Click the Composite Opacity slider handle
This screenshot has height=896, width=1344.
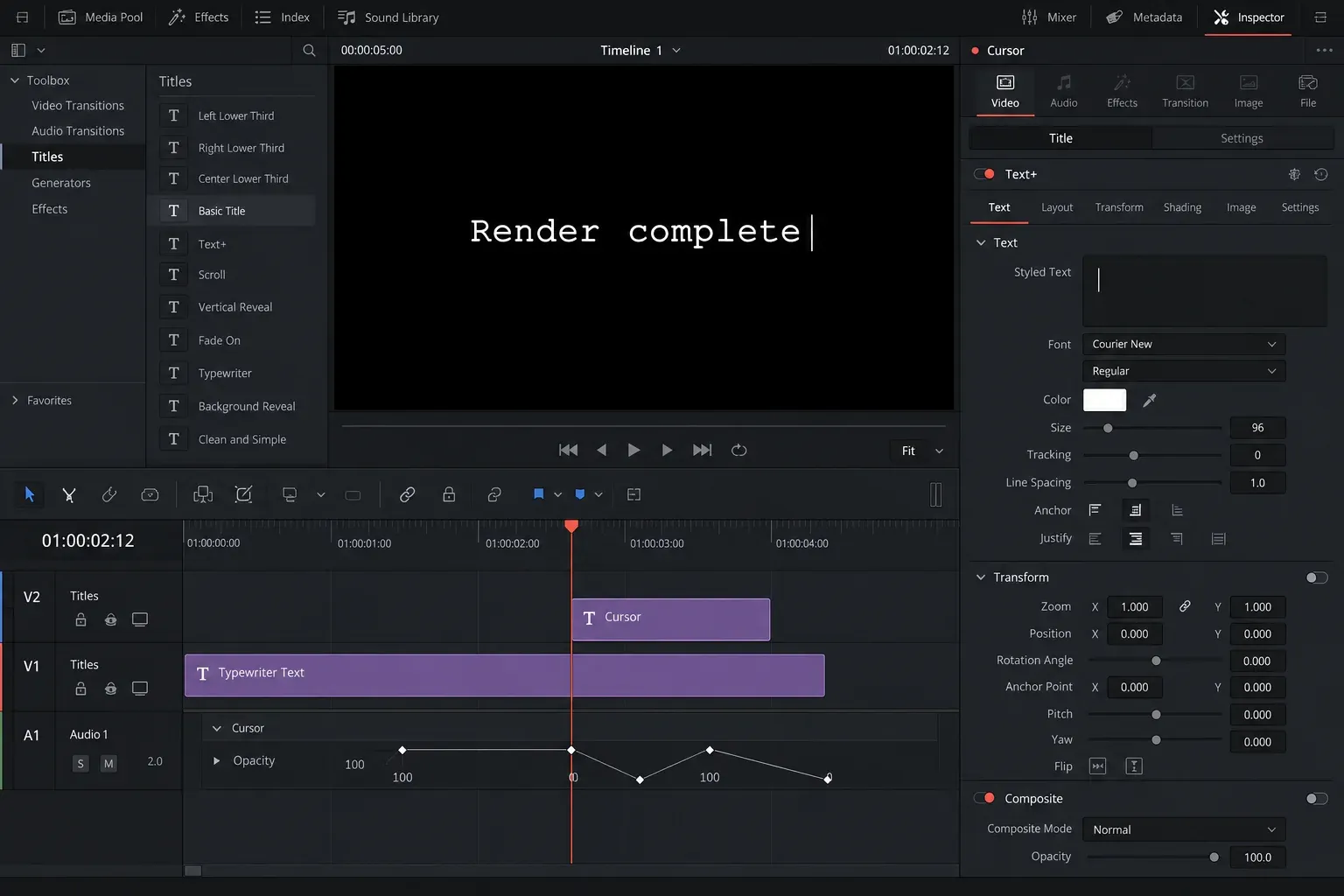pos(1214,857)
